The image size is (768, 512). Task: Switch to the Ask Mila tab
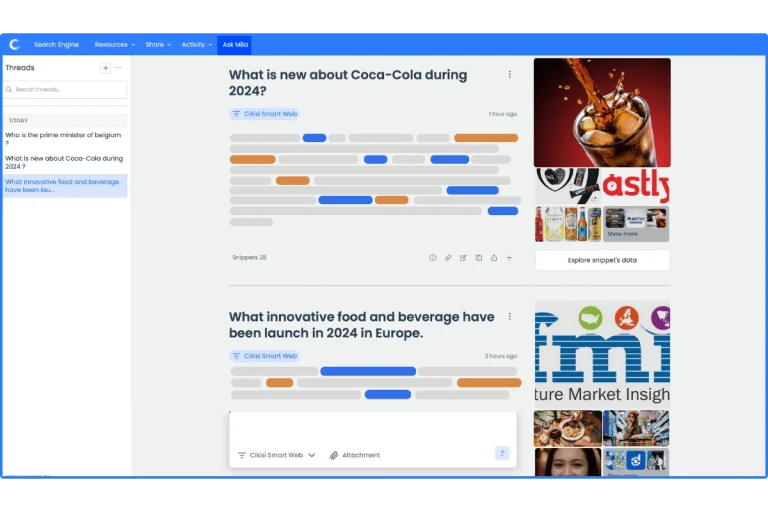[234, 44]
